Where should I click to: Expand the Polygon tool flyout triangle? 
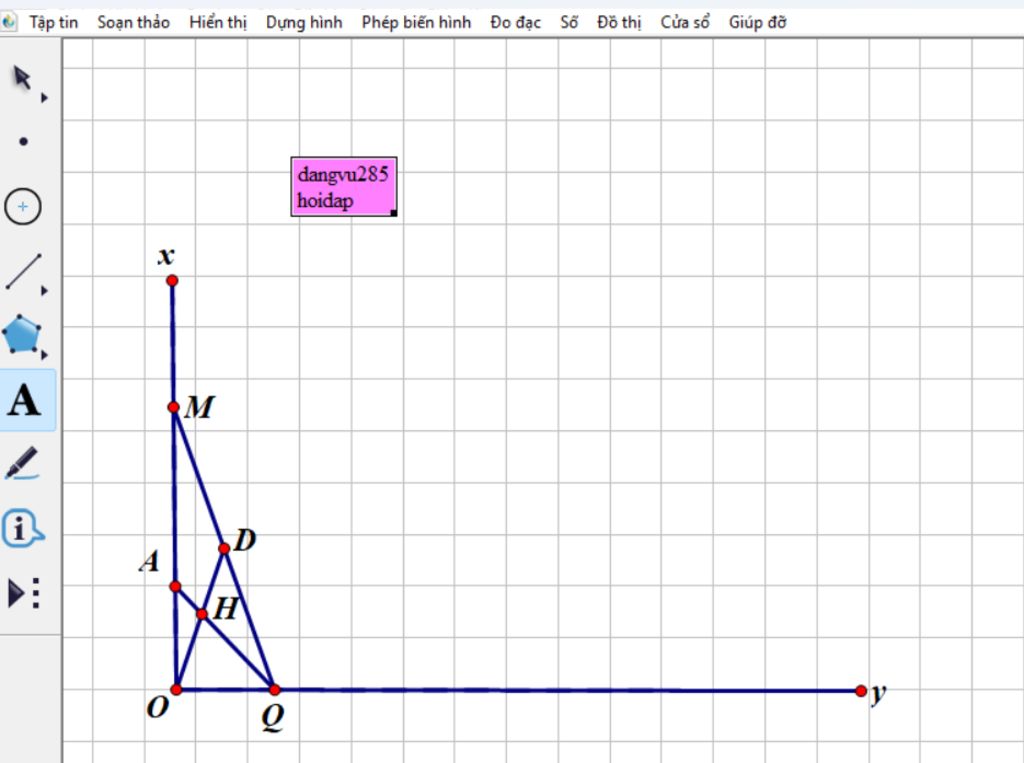[x=44, y=355]
